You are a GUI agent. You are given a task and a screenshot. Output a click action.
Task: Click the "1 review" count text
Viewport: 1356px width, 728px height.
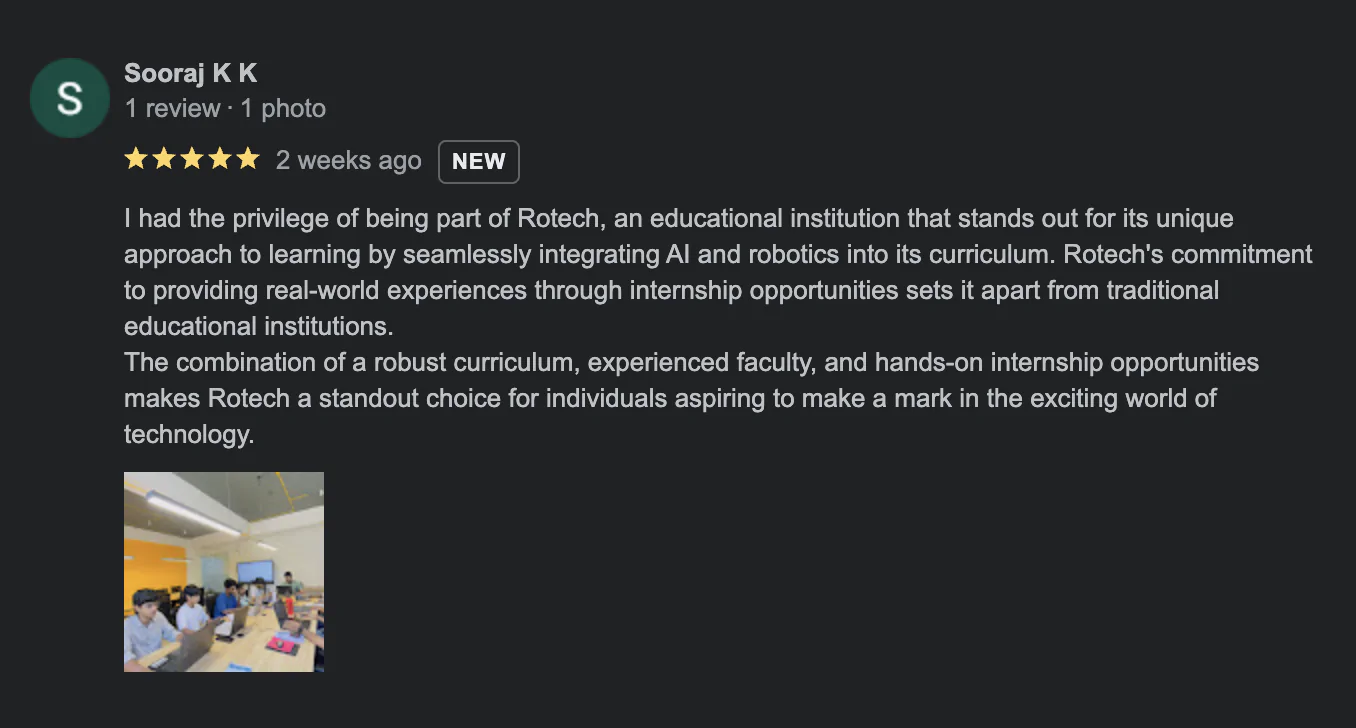pos(172,108)
